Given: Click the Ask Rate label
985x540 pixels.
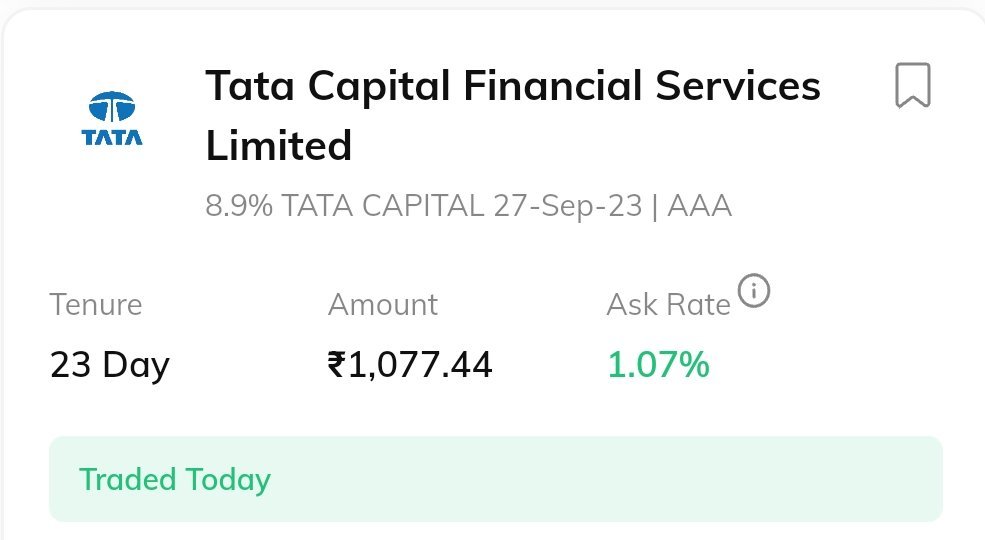Looking at the screenshot, I should pyautogui.click(x=668, y=304).
